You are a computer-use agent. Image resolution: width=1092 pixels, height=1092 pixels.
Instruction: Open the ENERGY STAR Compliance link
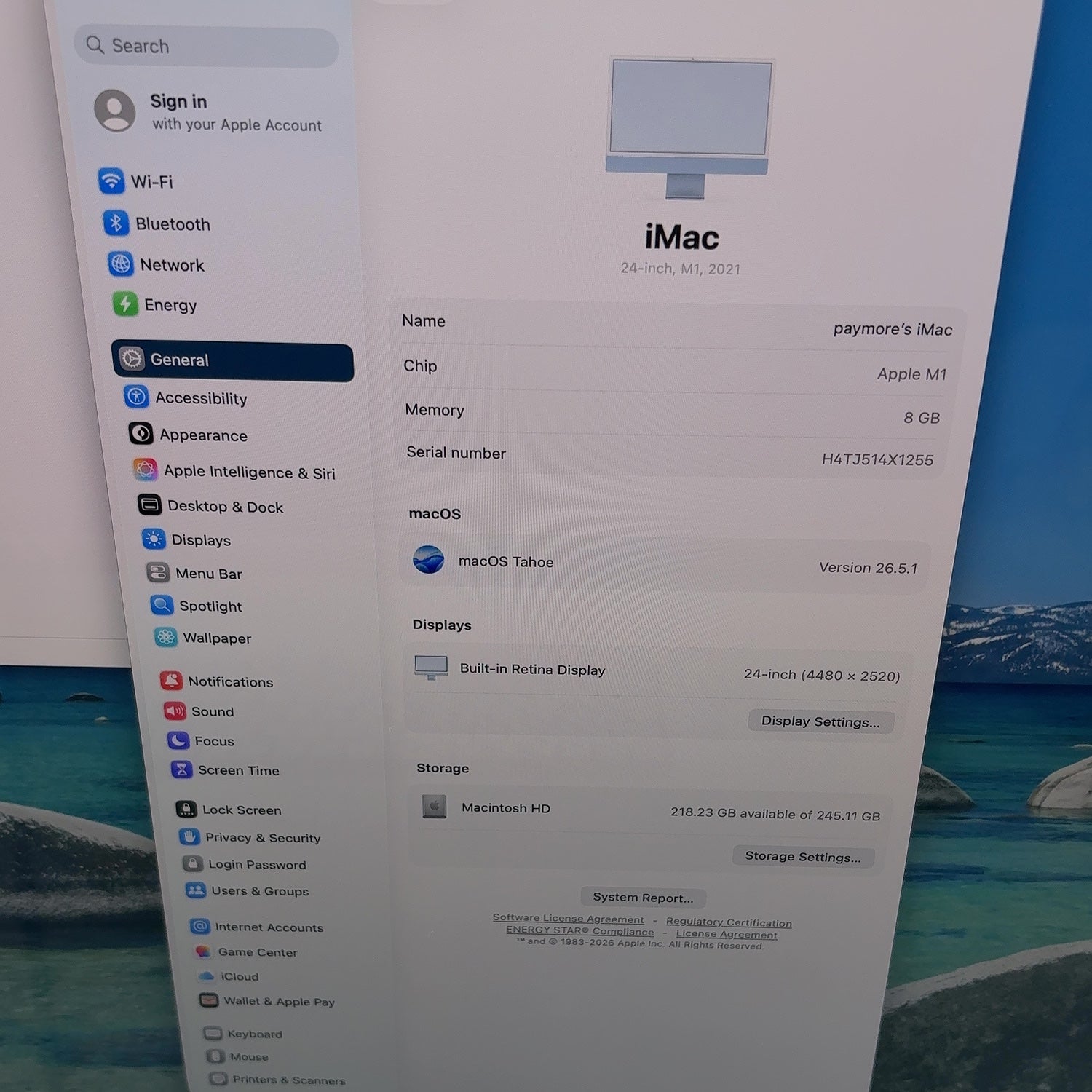pyautogui.click(x=579, y=931)
